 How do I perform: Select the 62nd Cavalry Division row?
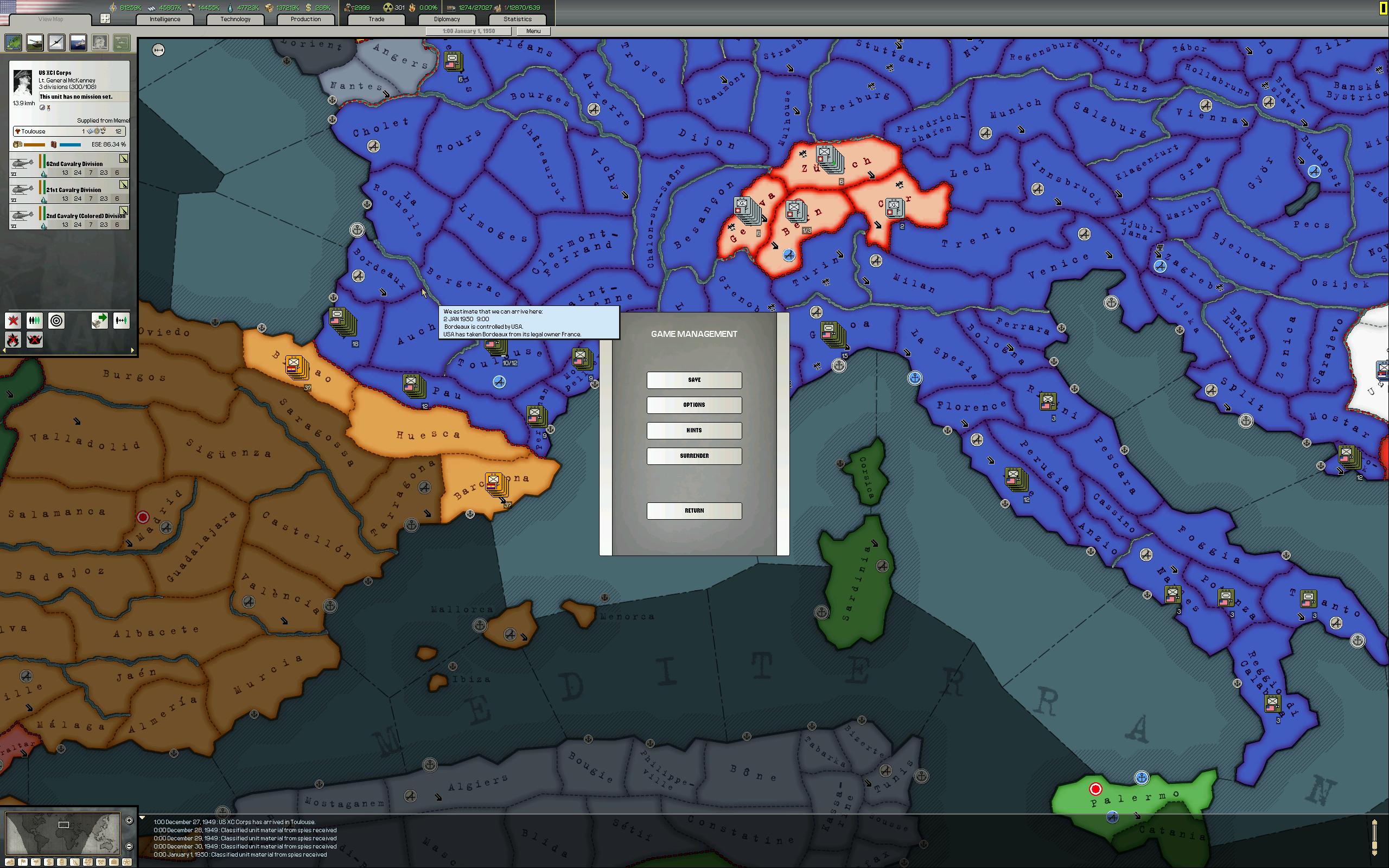pyautogui.click(x=69, y=165)
